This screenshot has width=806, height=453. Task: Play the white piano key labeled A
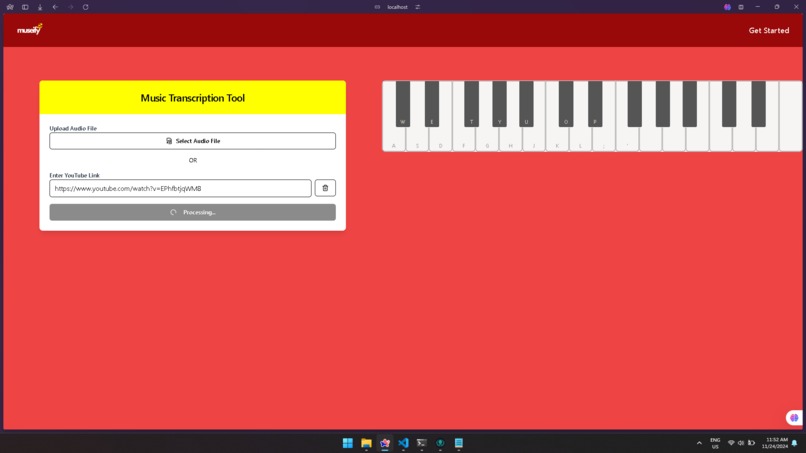(394, 140)
